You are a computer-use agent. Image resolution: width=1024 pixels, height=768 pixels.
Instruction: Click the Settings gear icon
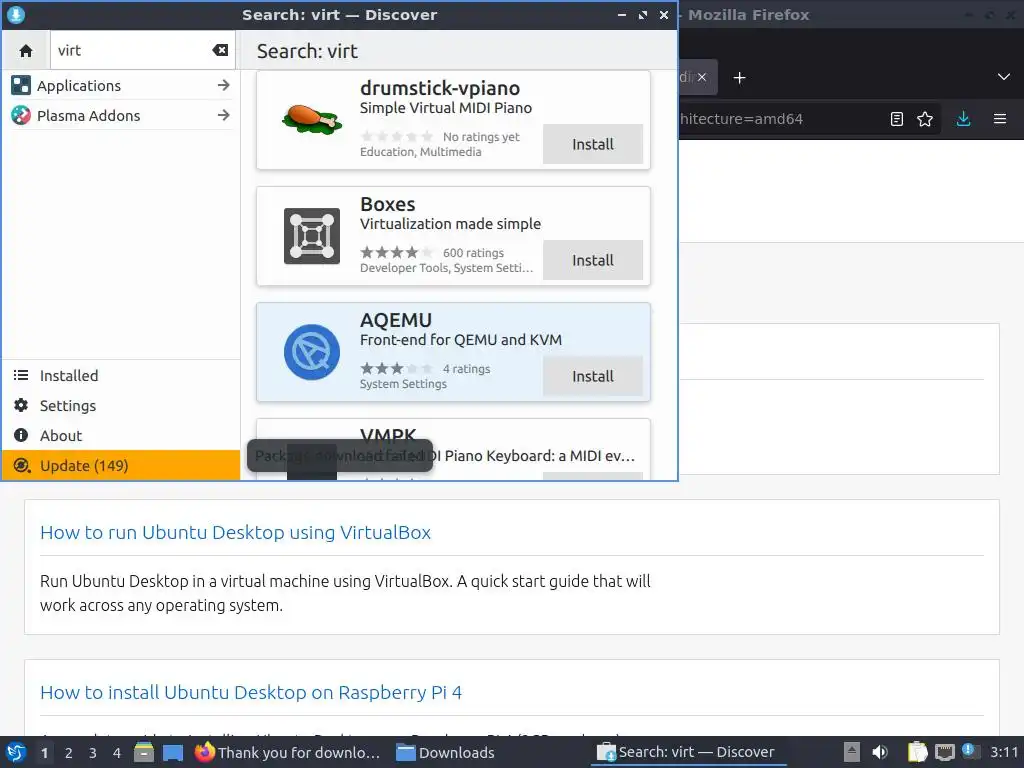point(21,405)
